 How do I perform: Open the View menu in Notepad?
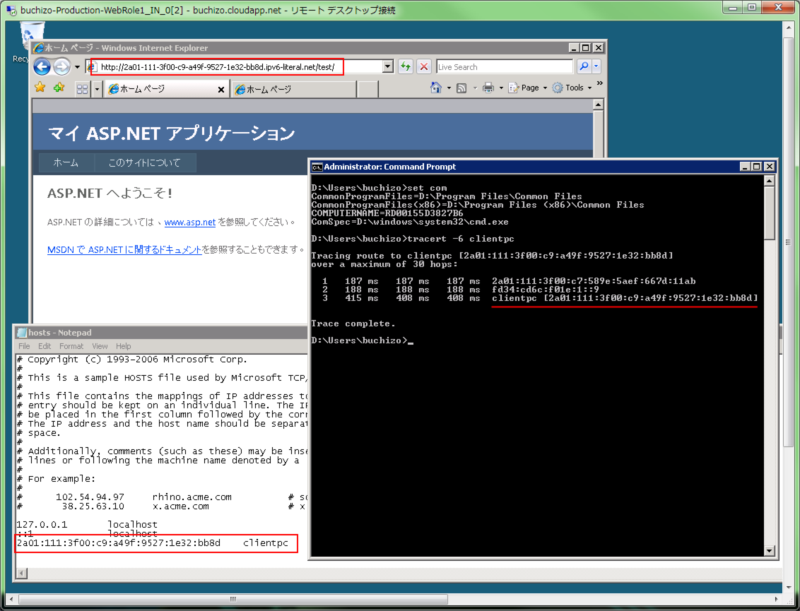pyautogui.click(x=99, y=346)
